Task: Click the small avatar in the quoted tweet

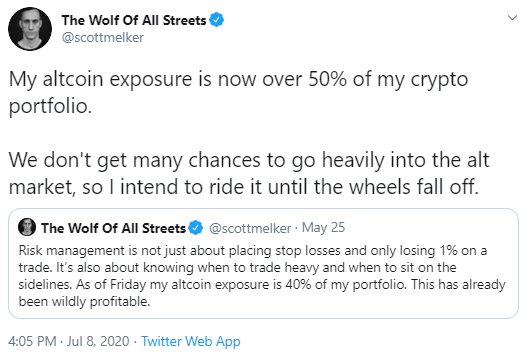Action: click(x=27, y=227)
